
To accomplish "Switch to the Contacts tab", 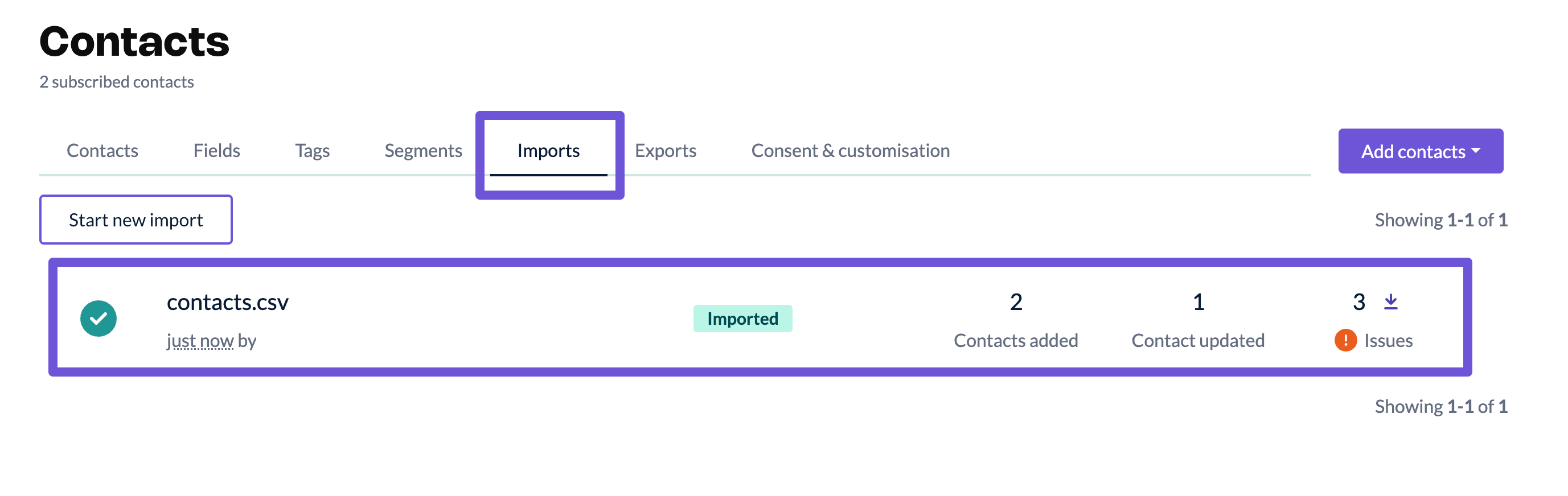I will 102,151.
